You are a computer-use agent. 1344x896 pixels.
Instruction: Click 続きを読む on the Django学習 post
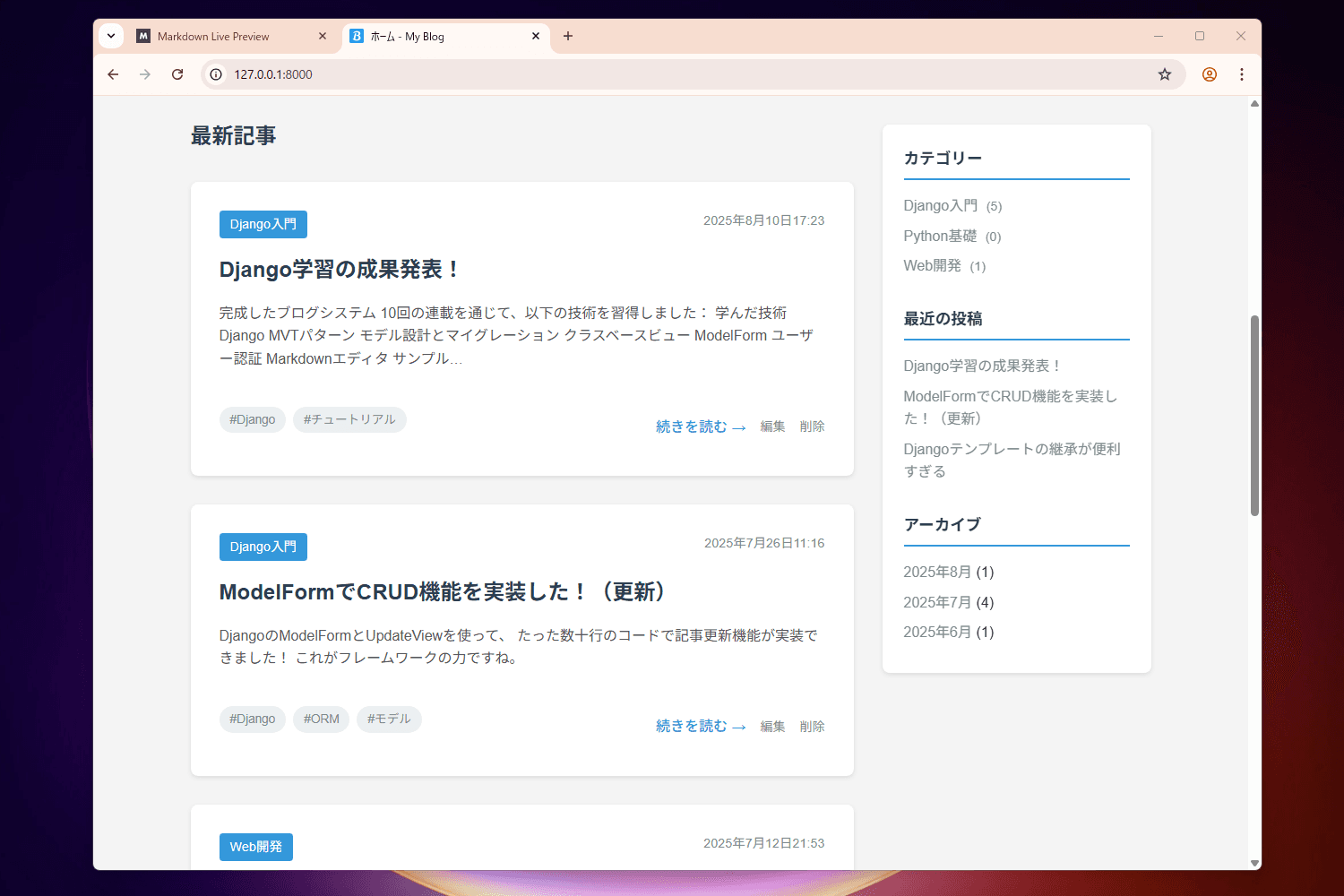[x=701, y=426]
